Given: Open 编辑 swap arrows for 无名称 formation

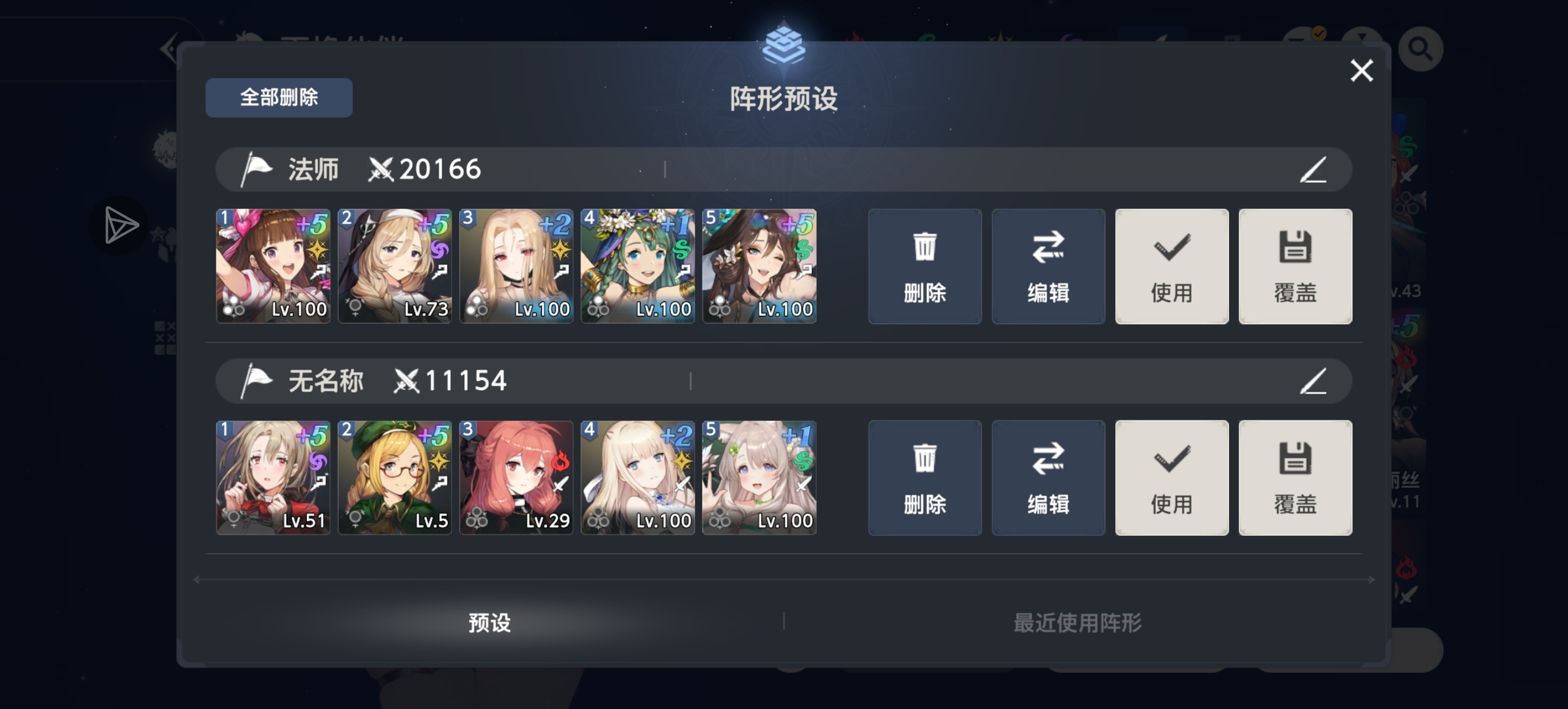Looking at the screenshot, I should [x=1048, y=478].
